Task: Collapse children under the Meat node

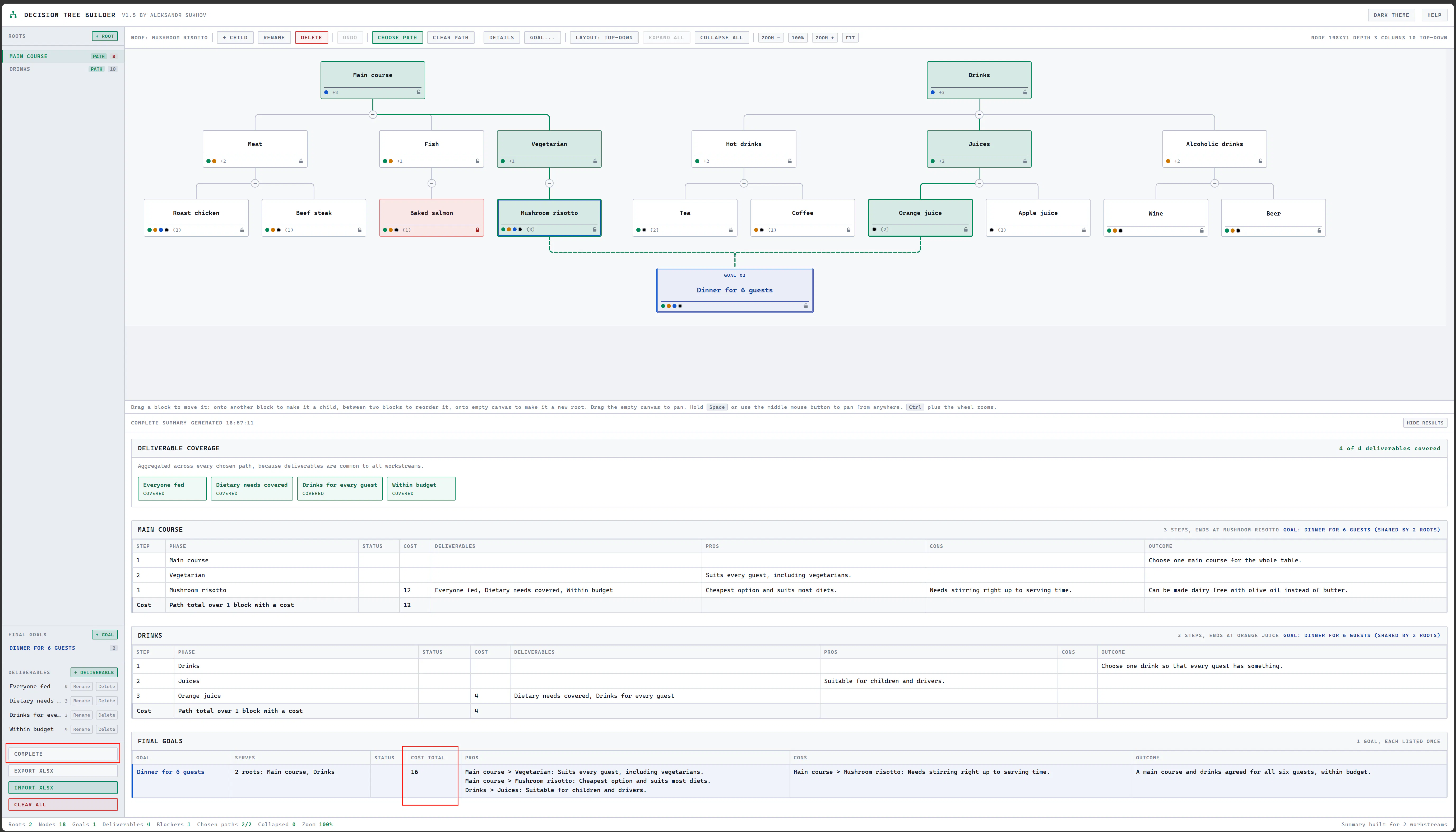Action: (255, 183)
